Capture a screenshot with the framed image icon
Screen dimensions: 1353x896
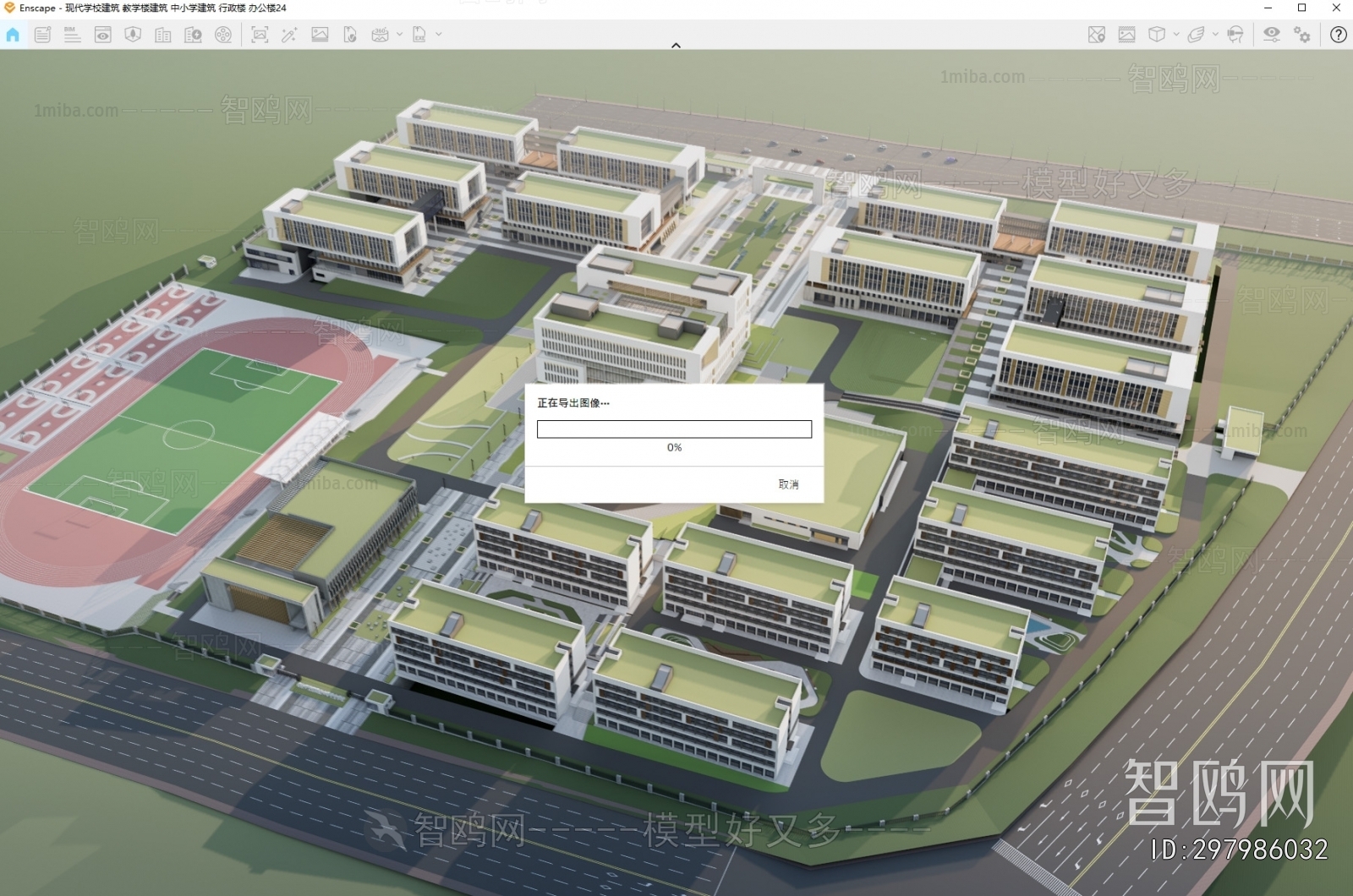260,36
